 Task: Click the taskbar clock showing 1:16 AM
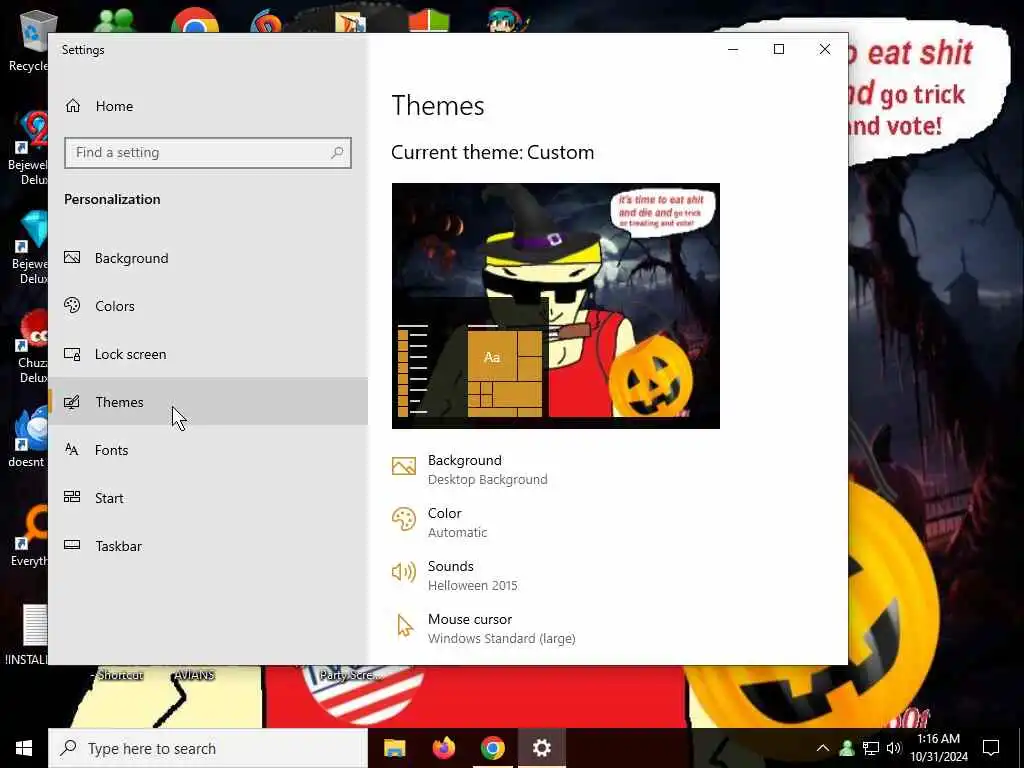click(x=939, y=748)
